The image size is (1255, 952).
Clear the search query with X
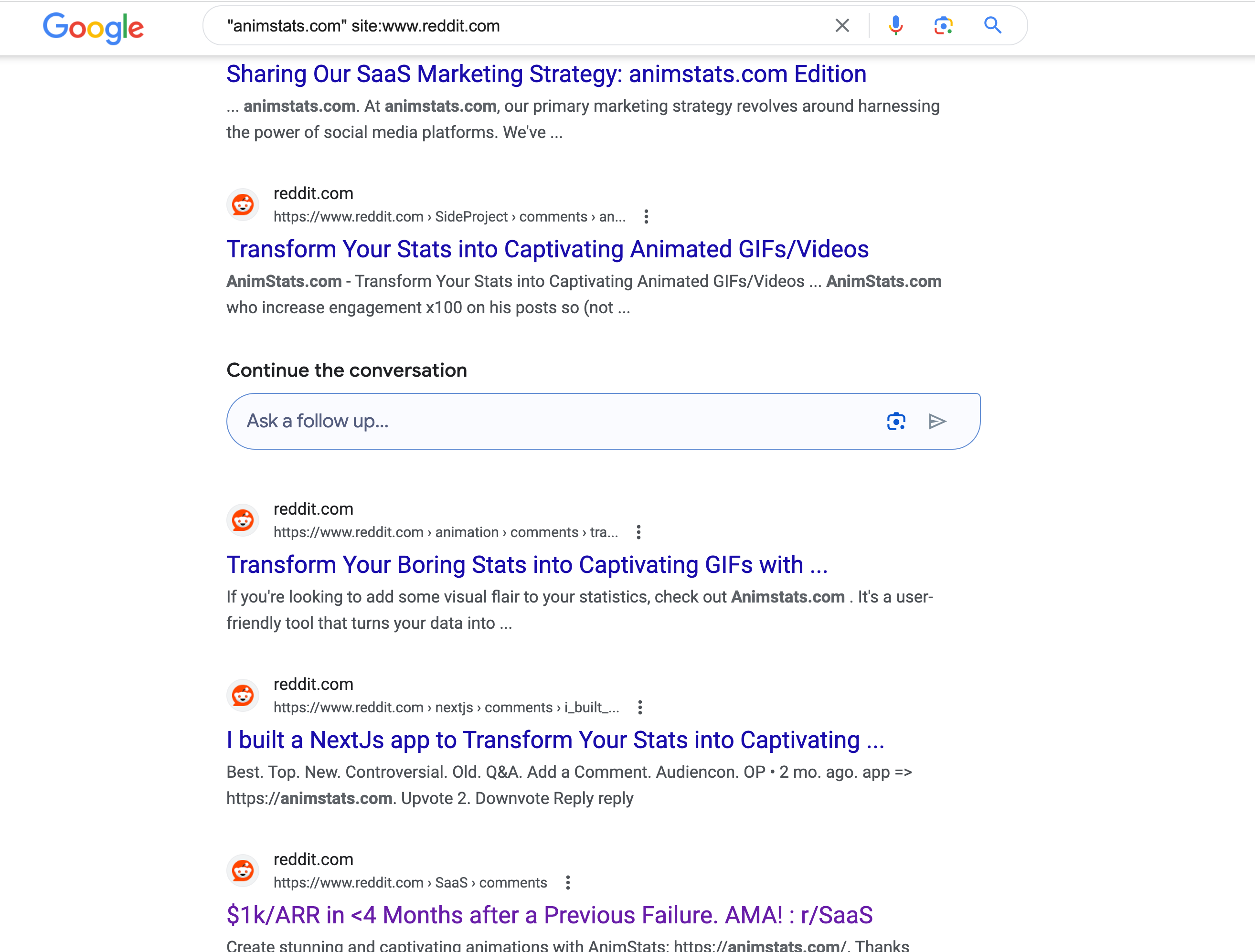(x=842, y=25)
